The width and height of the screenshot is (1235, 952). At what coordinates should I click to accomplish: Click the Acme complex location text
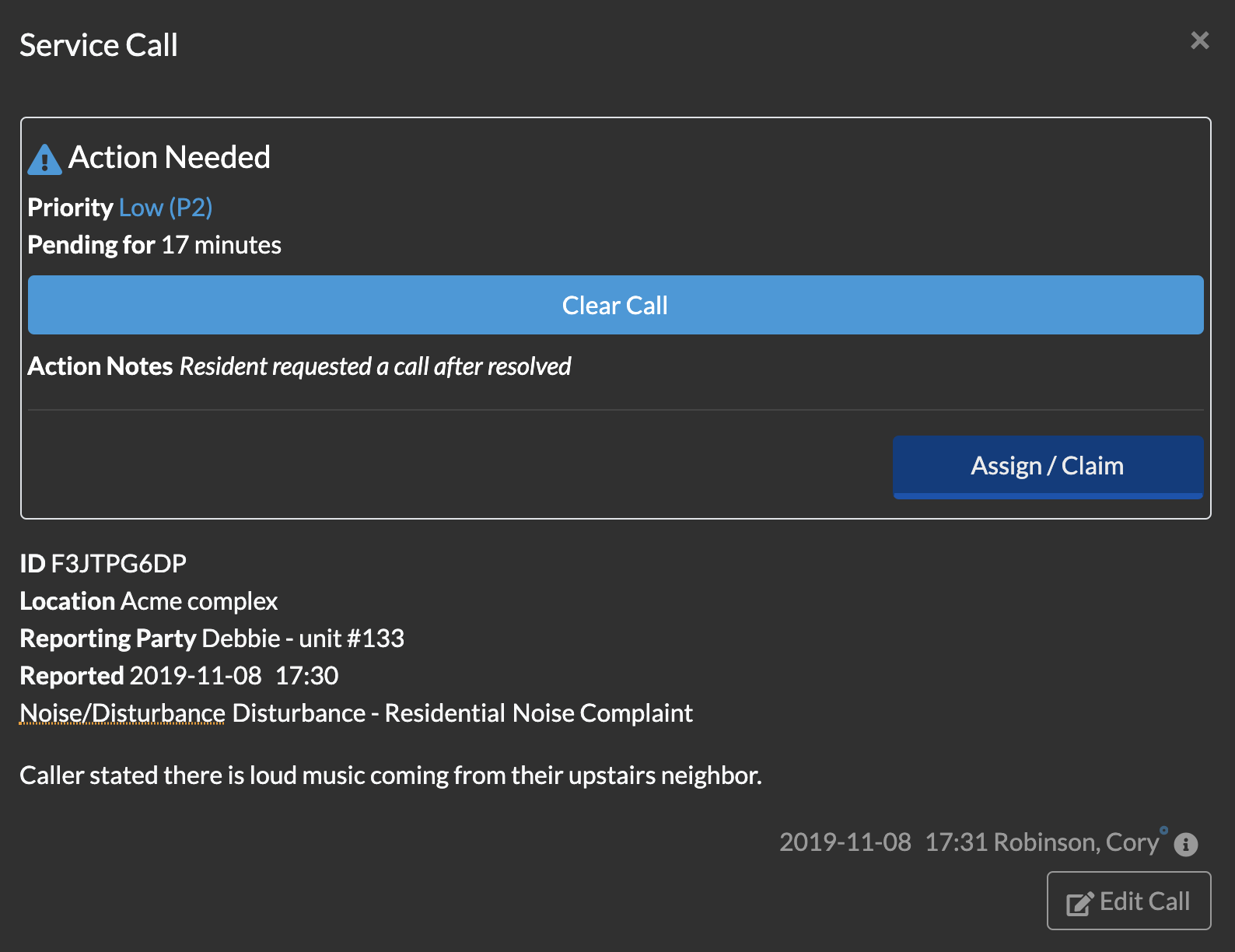pyautogui.click(x=198, y=601)
